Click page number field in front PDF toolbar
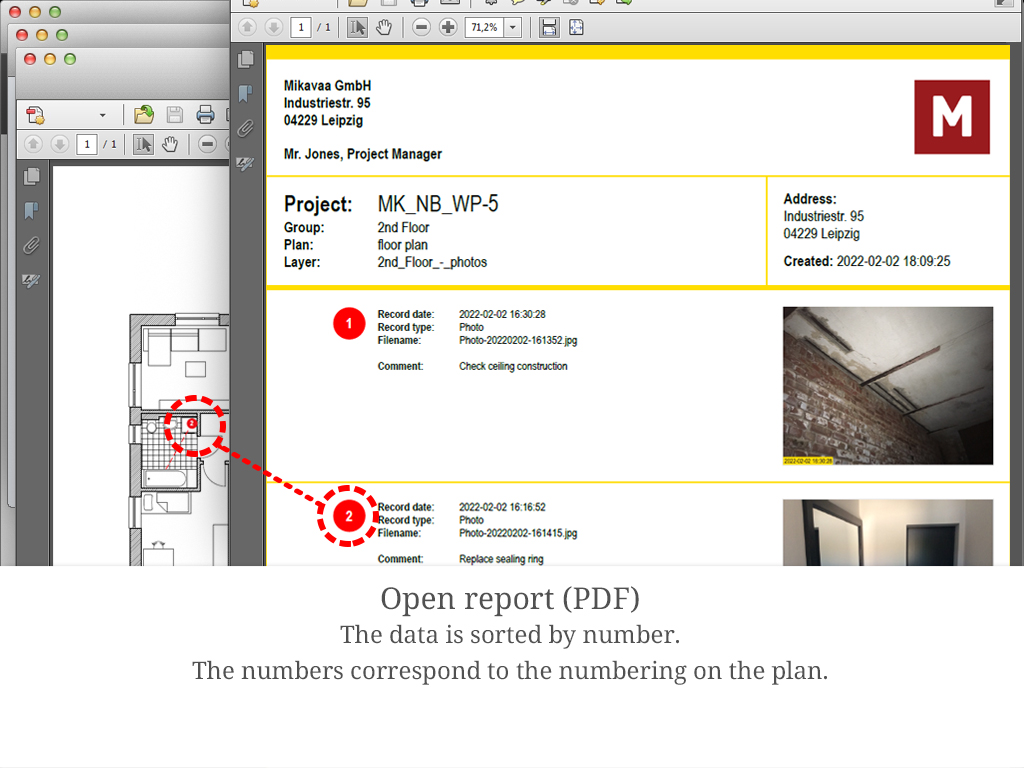This screenshot has width=1024, height=768. point(300,27)
